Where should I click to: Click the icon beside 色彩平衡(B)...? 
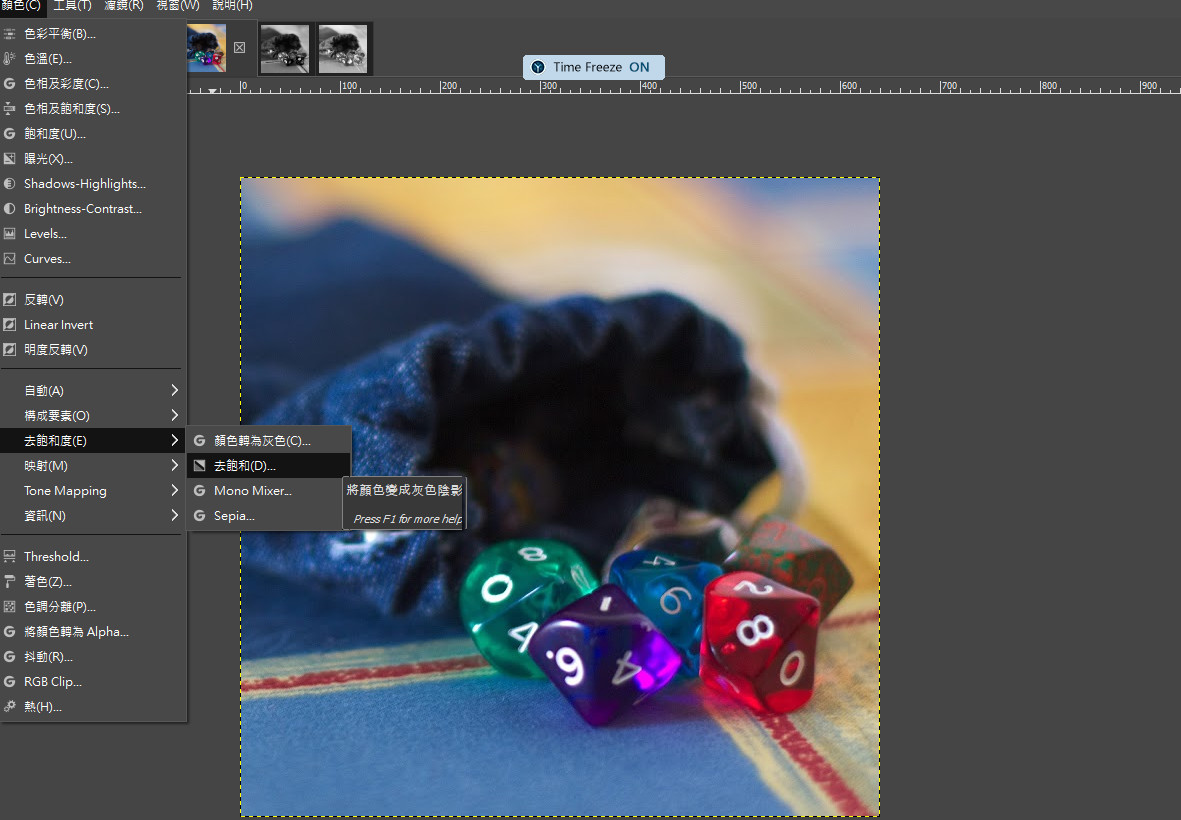point(10,34)
